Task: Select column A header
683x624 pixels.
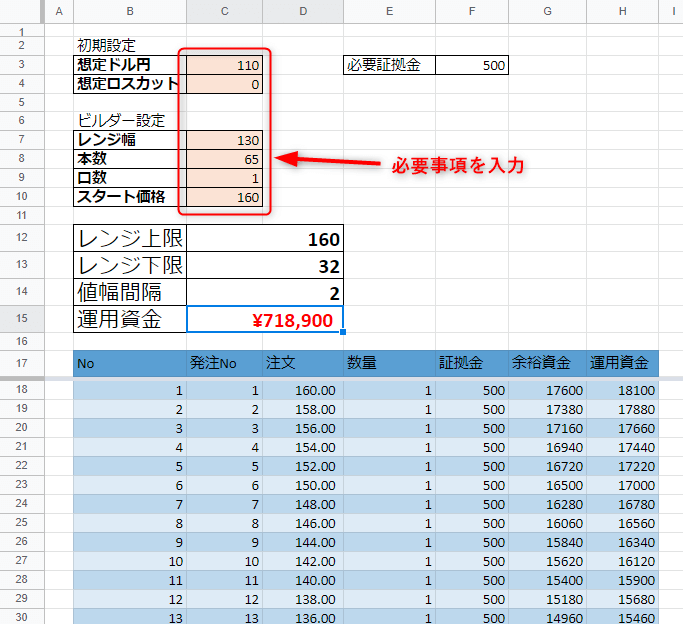Action: [59, 11]
